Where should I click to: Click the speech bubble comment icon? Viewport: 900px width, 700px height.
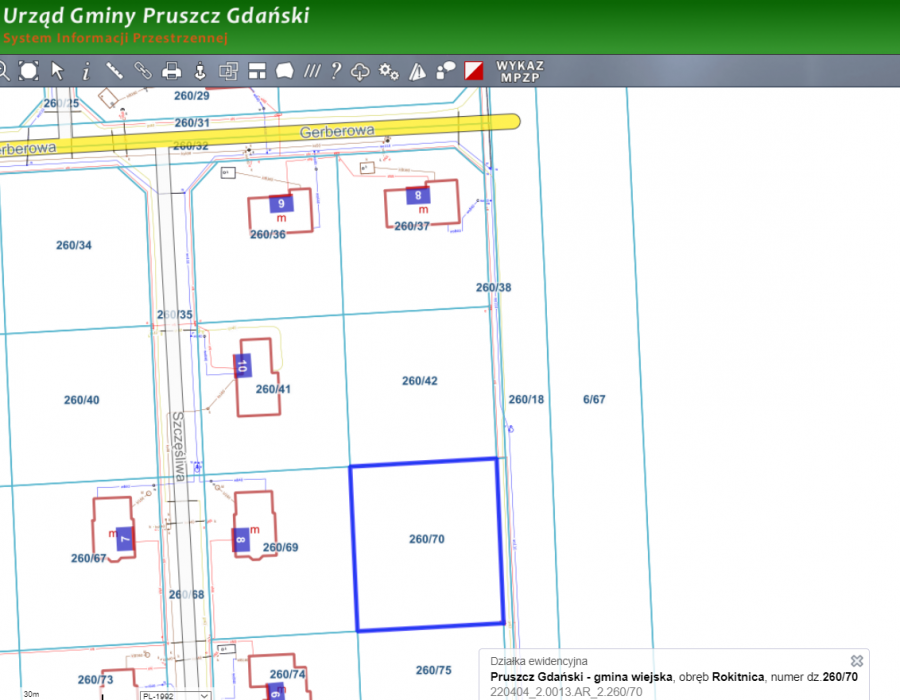(446, 70)
